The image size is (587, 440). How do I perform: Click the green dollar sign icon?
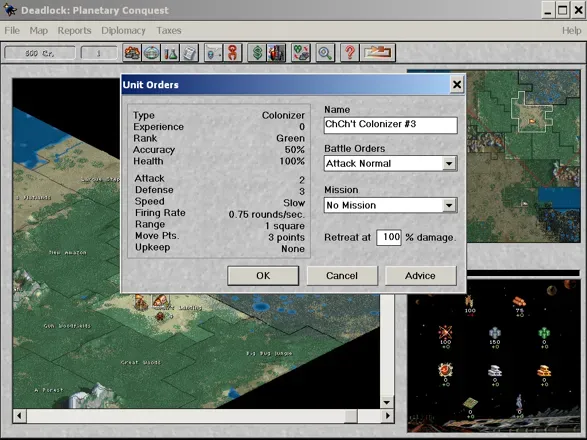click(x=257, y=53)
